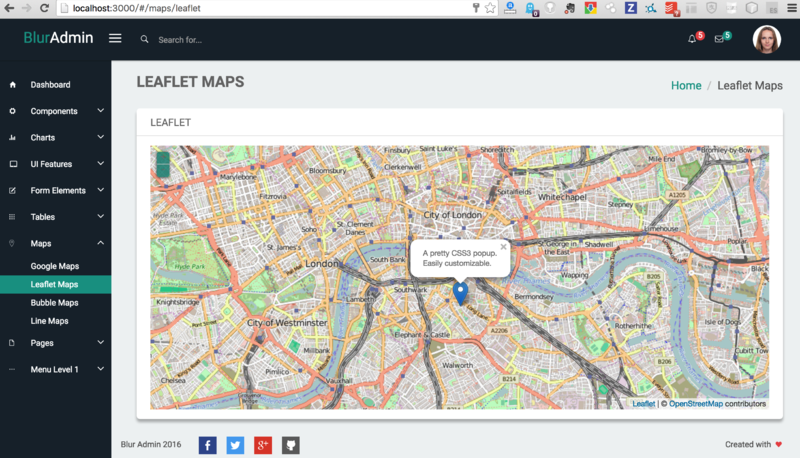Click the Facebook share icon
This screenshot has width=800, height=458.
pyautogui.click(x=207, y=445)
